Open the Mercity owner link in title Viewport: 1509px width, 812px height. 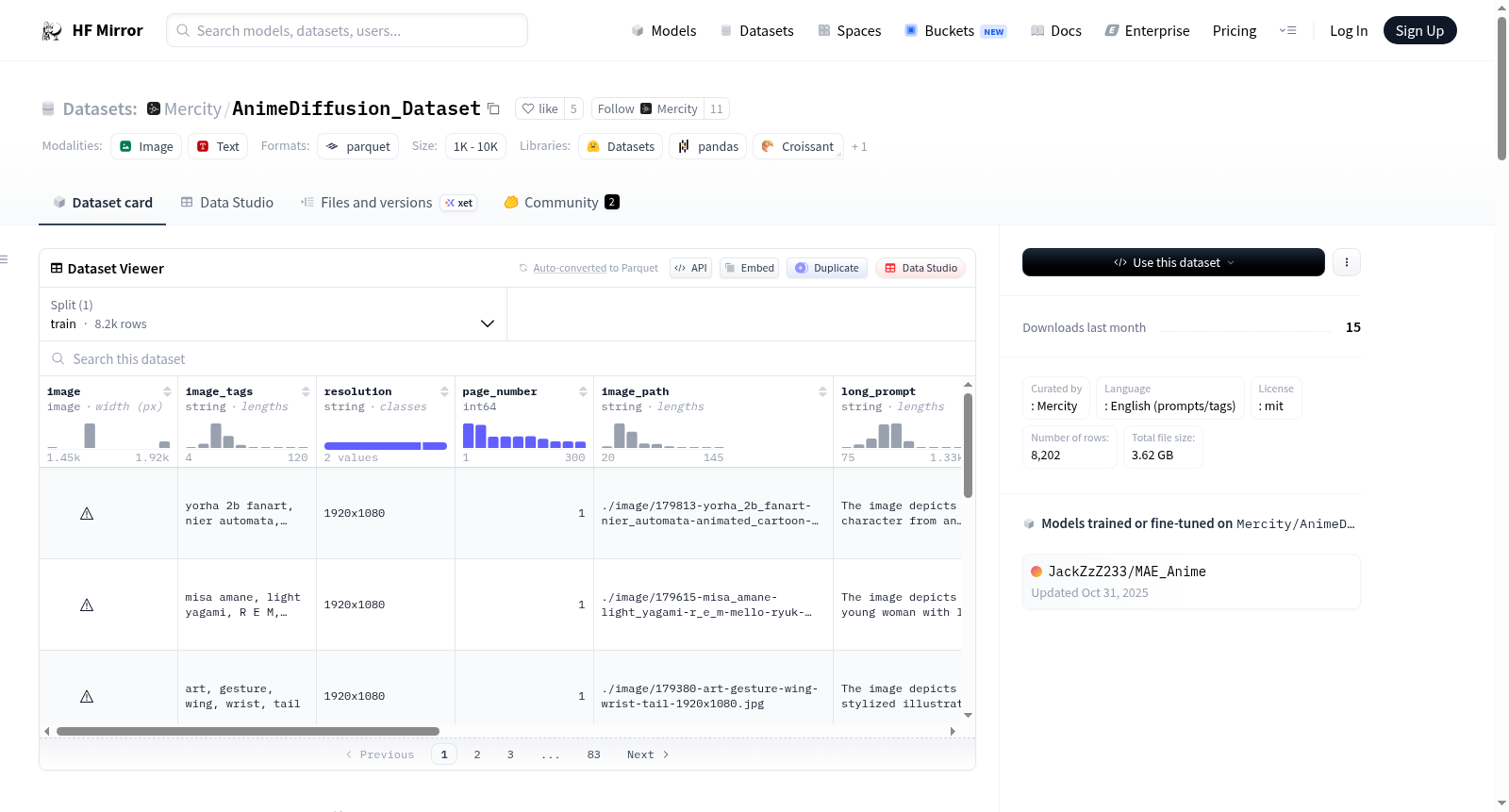click(x=192, y=109)
